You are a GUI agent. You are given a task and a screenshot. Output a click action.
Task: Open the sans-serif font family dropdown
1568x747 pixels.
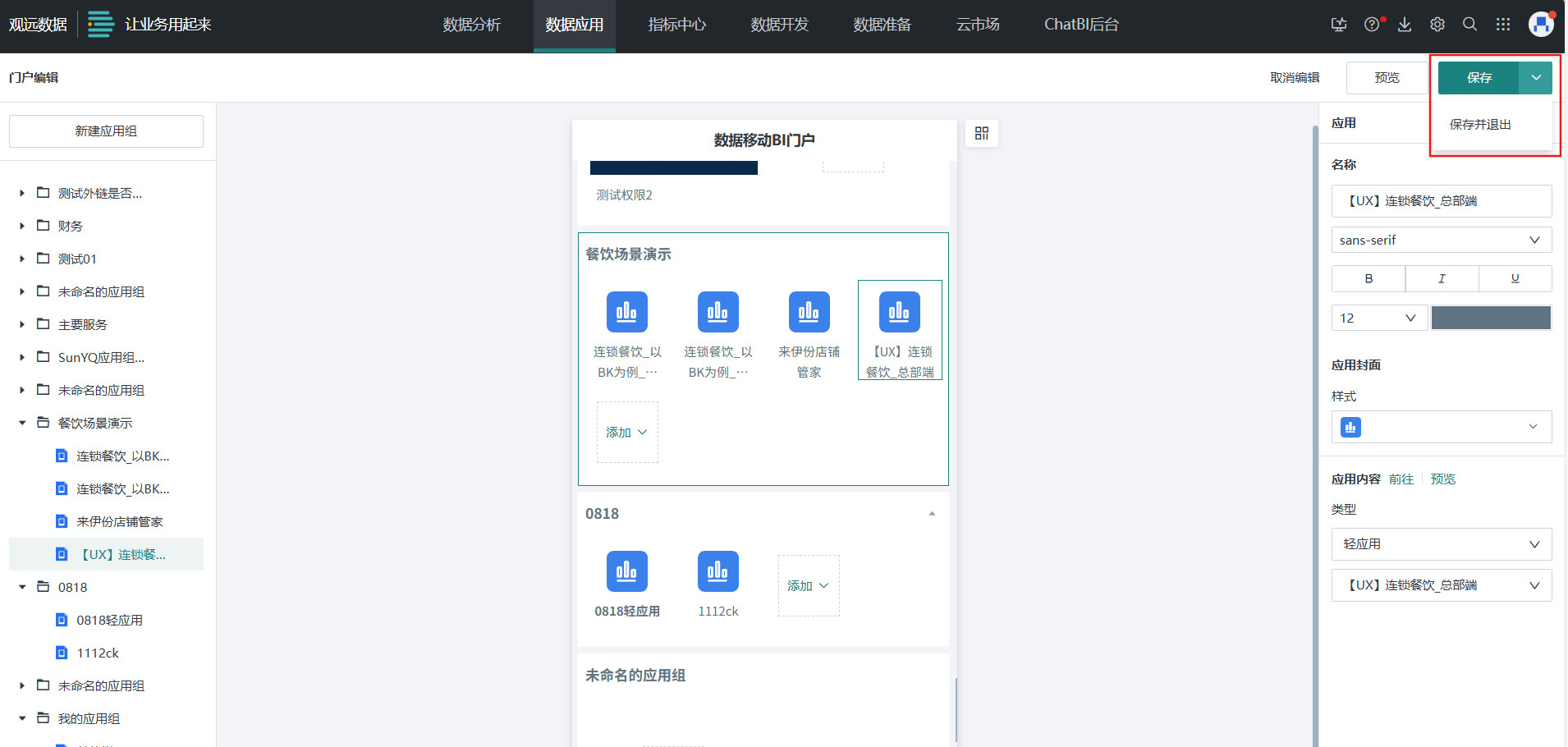(1441, 240)
